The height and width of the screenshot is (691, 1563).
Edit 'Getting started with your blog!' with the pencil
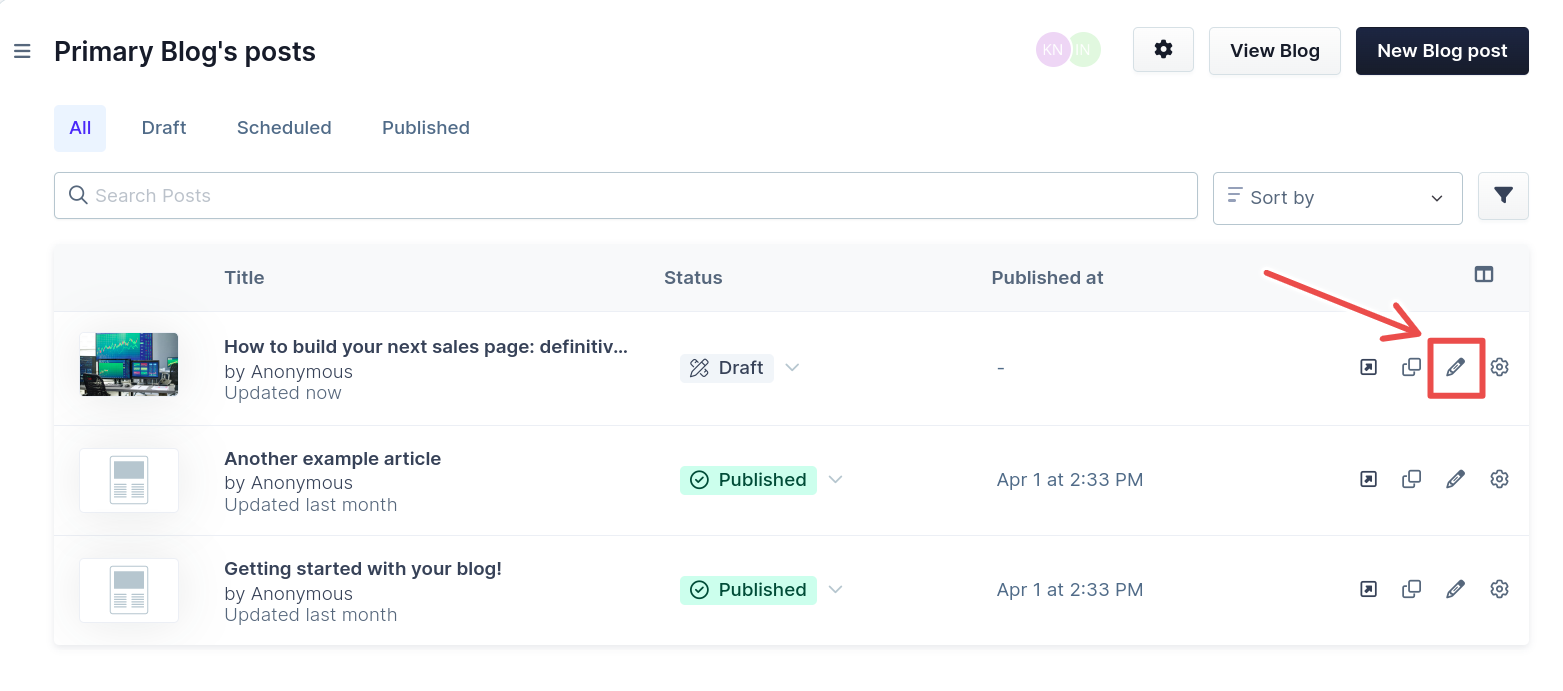pos(1455,589)
